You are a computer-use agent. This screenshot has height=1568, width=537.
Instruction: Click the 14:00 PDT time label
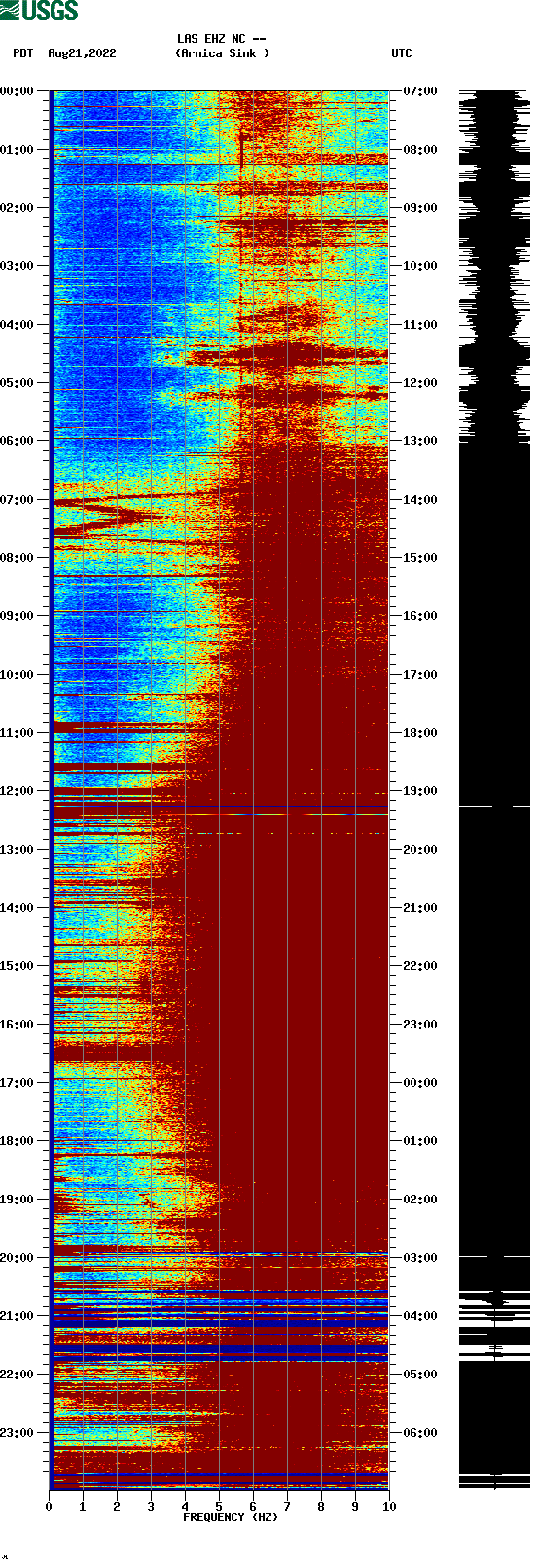click(x=18, y=908)
